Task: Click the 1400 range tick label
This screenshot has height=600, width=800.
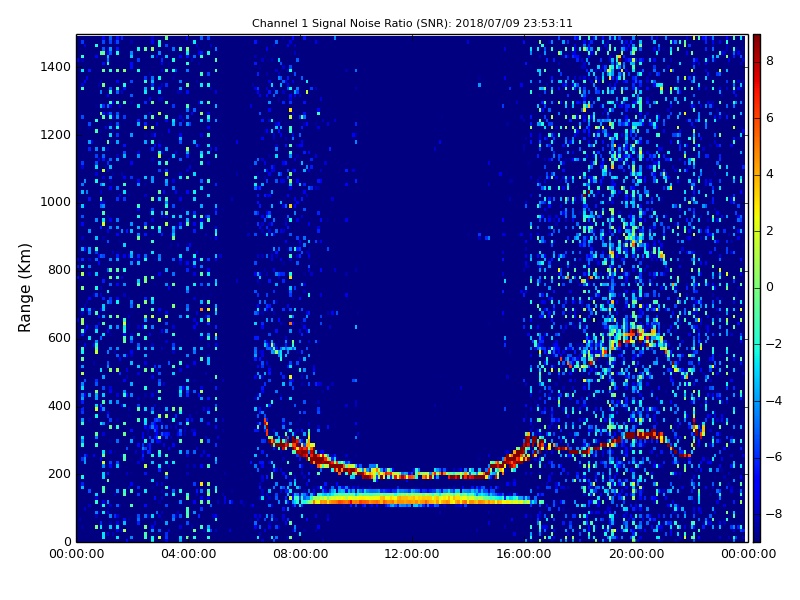Action: pos(55,67)
